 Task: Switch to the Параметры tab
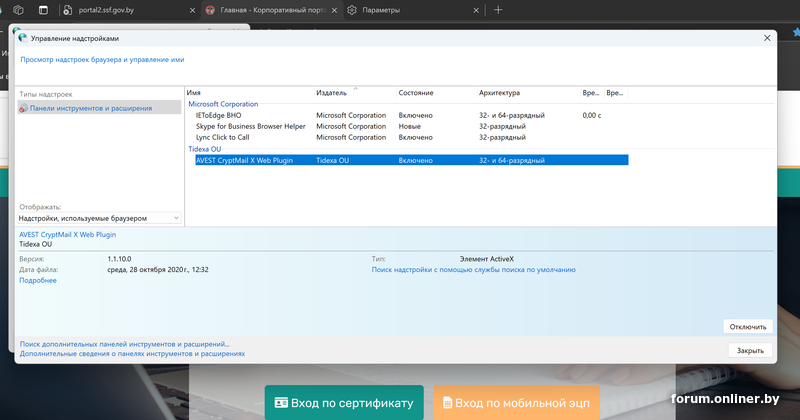click(413, 10)
